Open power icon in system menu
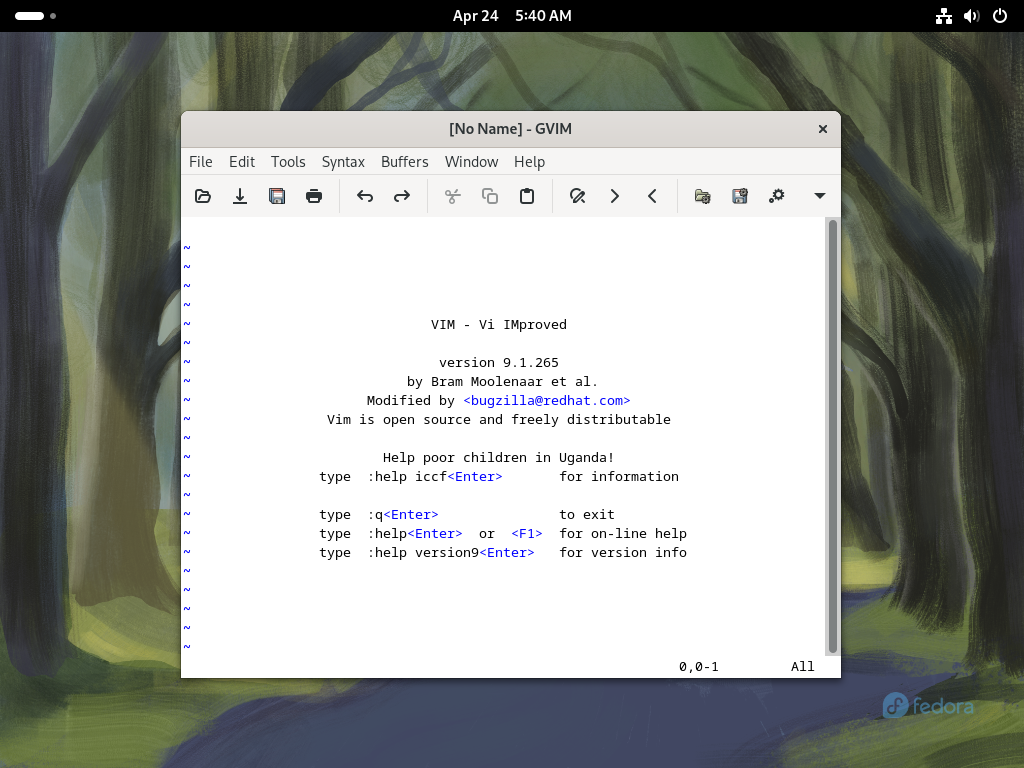1024x768 pixels. pos(1000,16)
